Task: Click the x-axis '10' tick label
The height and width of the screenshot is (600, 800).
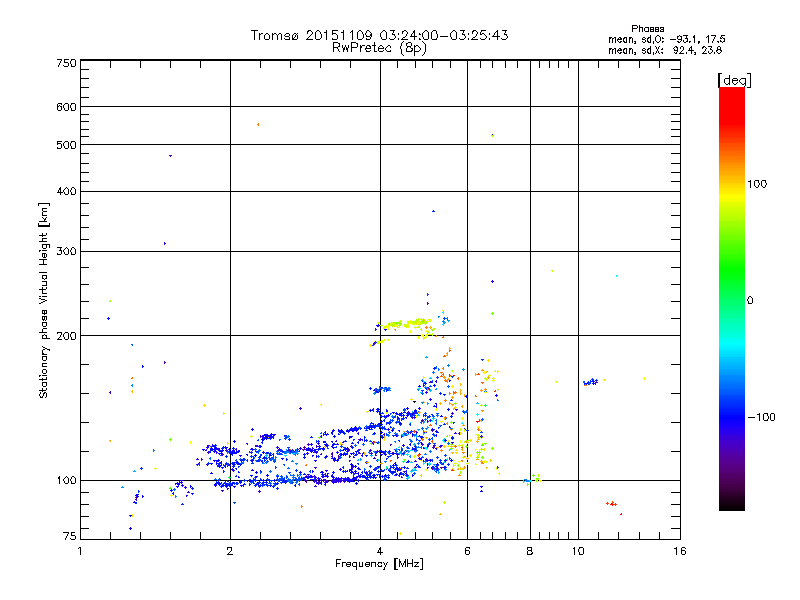Action: (x=578, y=551)
